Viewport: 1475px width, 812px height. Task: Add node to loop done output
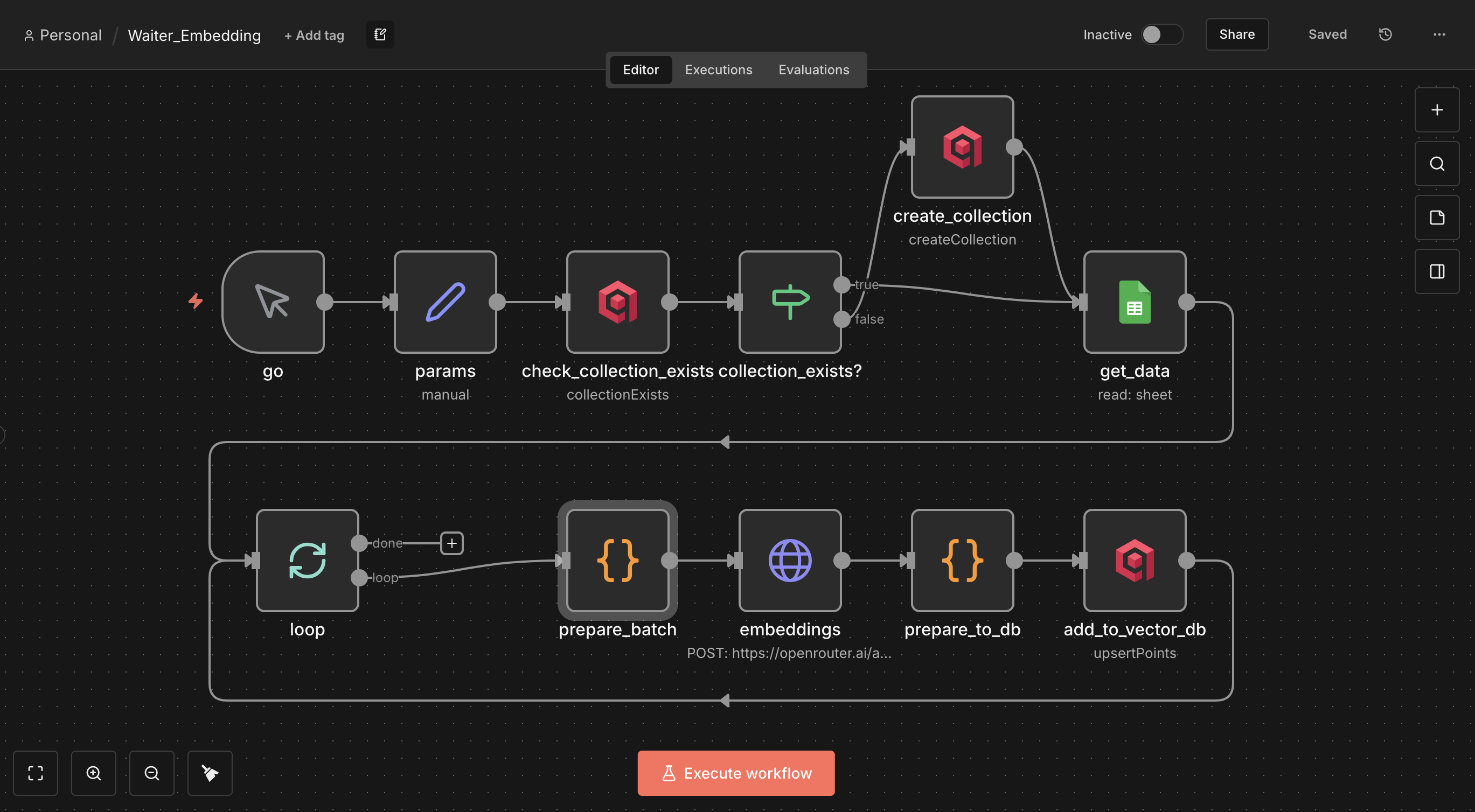(x=452, y=543)
